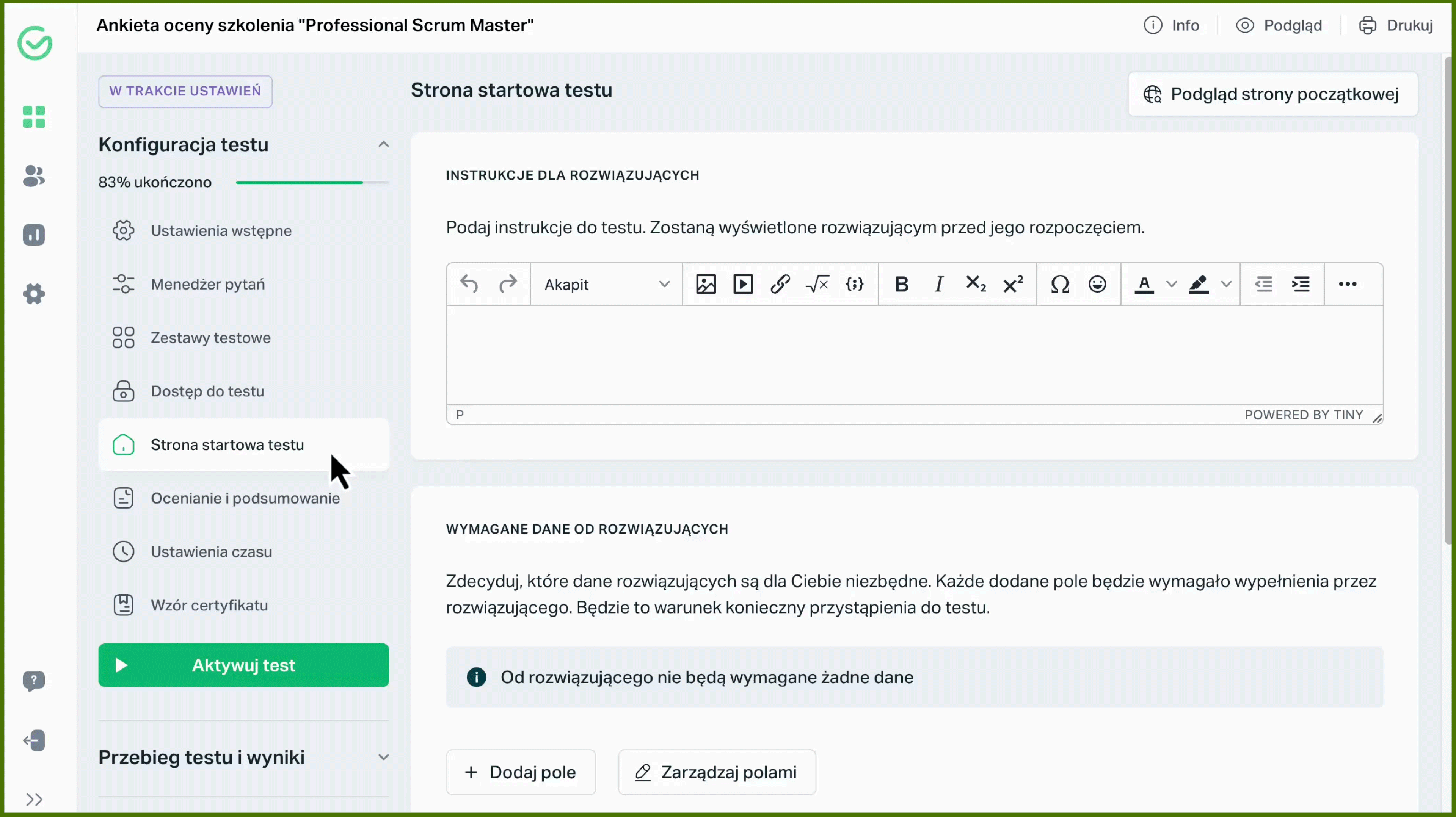1456x817 pixels.
Task: Open the Akapit paragraph style dropdown
Action: [607, 284]
